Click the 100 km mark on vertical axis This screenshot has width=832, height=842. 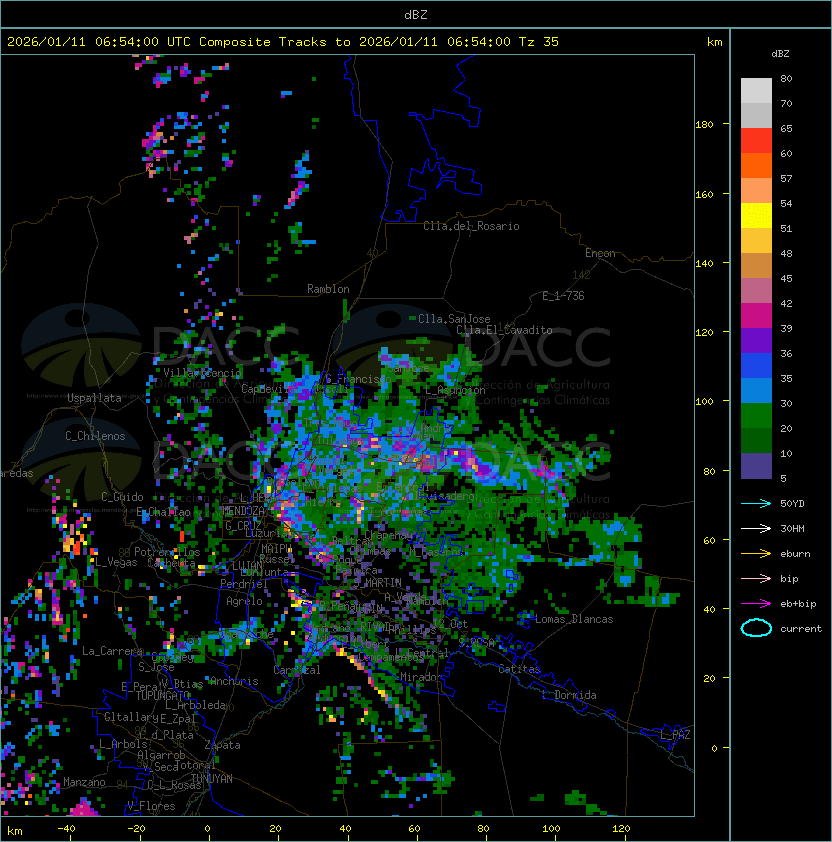click(x=704, y=402)
